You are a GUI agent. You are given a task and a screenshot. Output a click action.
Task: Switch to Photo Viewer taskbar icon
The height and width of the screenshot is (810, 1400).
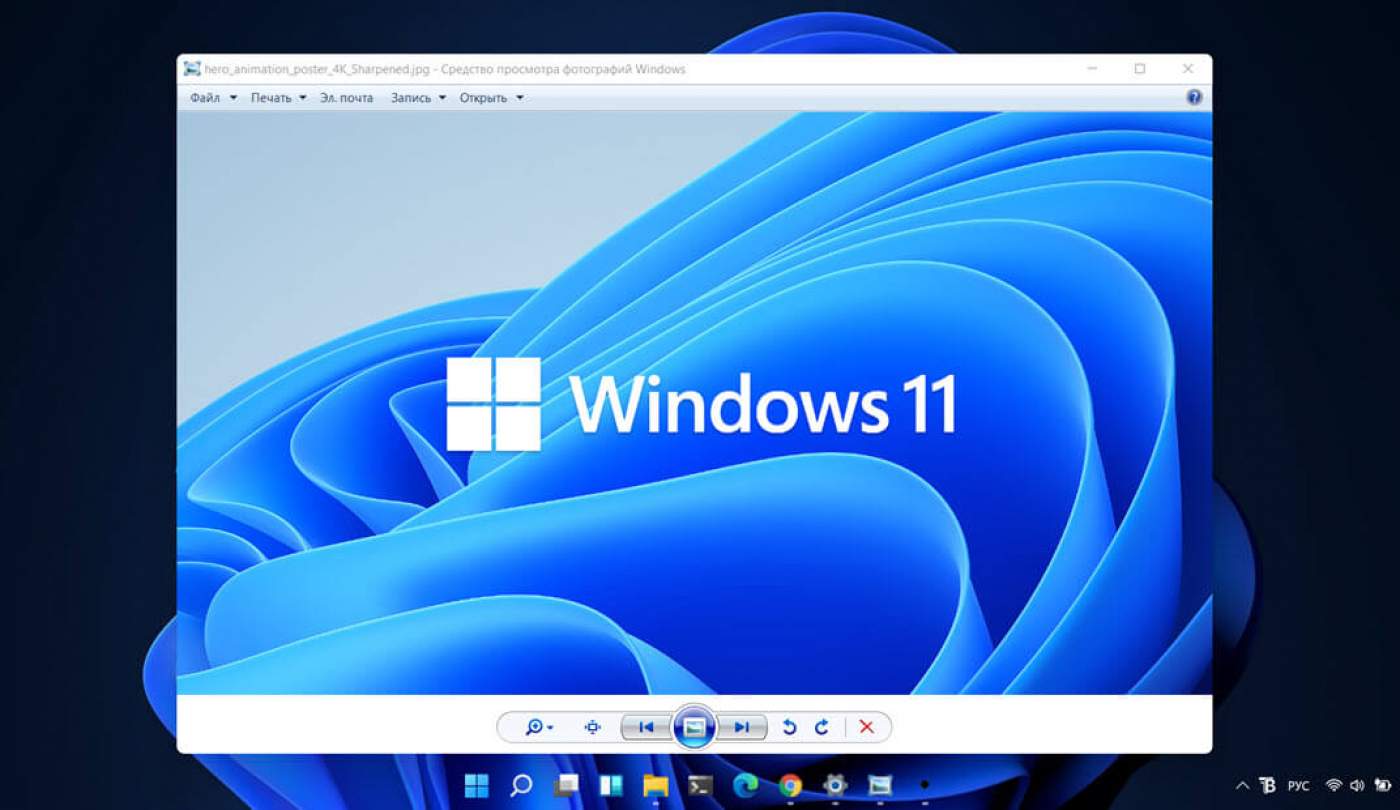tap(880, 785)
